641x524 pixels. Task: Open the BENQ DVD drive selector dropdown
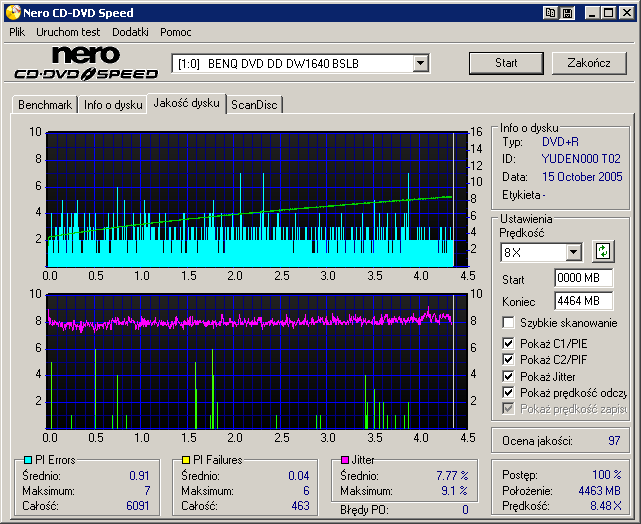point(420,64)
